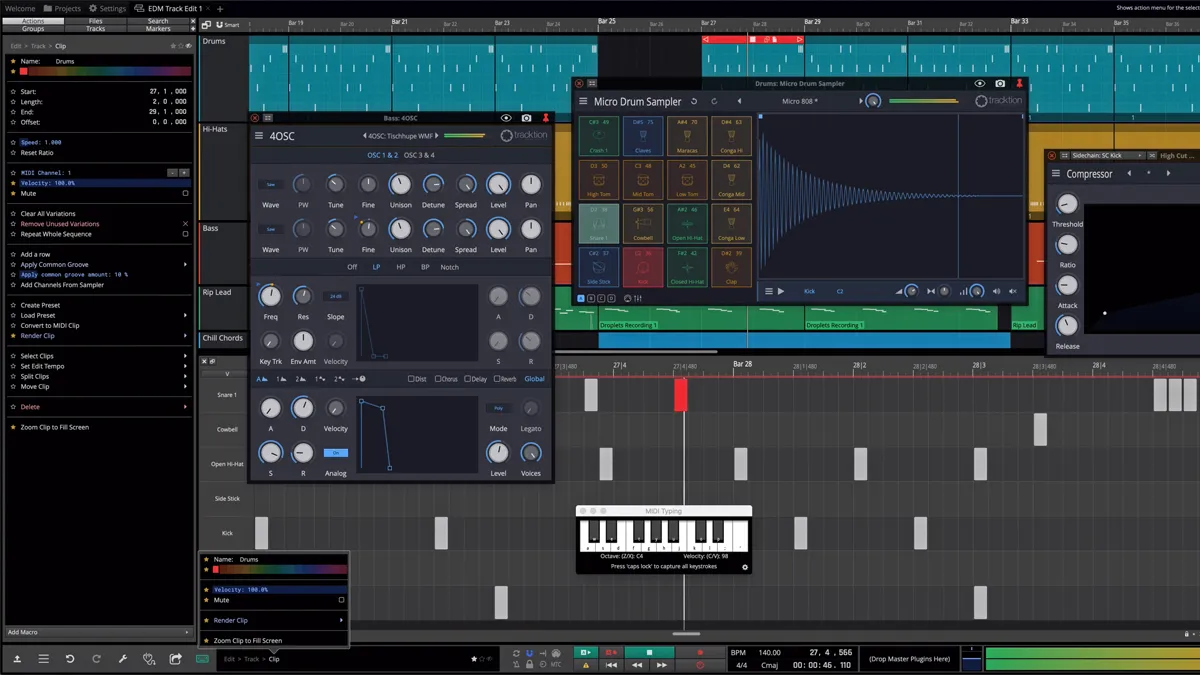The image size is (1200, 675).
Task: Open the wrench tools icon
Action: [123, 659]
